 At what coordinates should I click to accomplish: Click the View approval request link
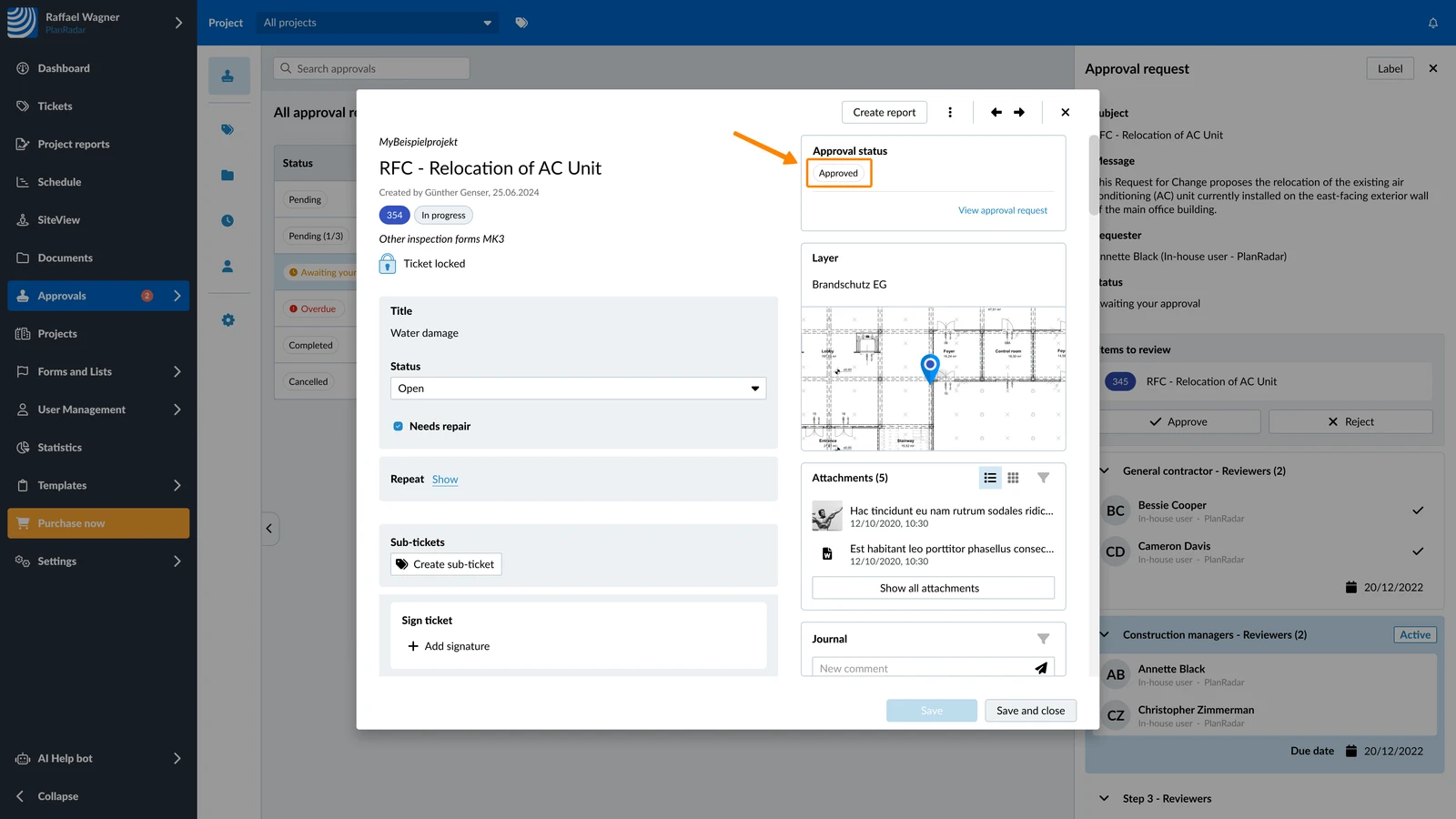point(1003,210)
